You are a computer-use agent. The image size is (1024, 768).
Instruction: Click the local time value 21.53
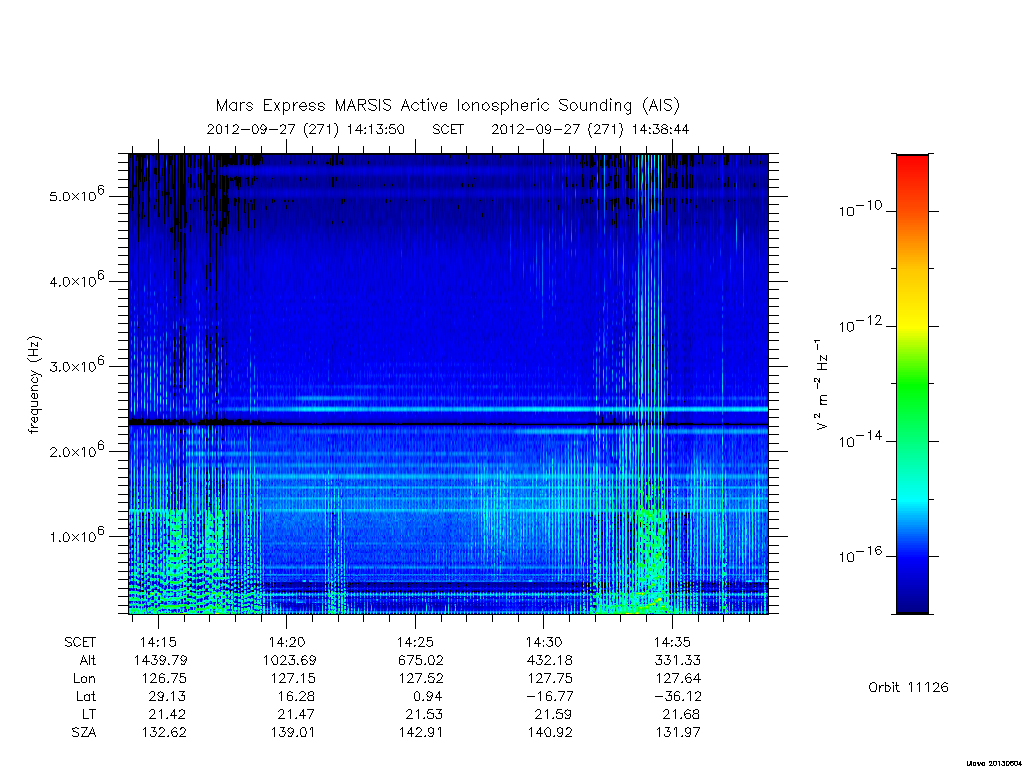pyautogui.click(x=424, y=714)
